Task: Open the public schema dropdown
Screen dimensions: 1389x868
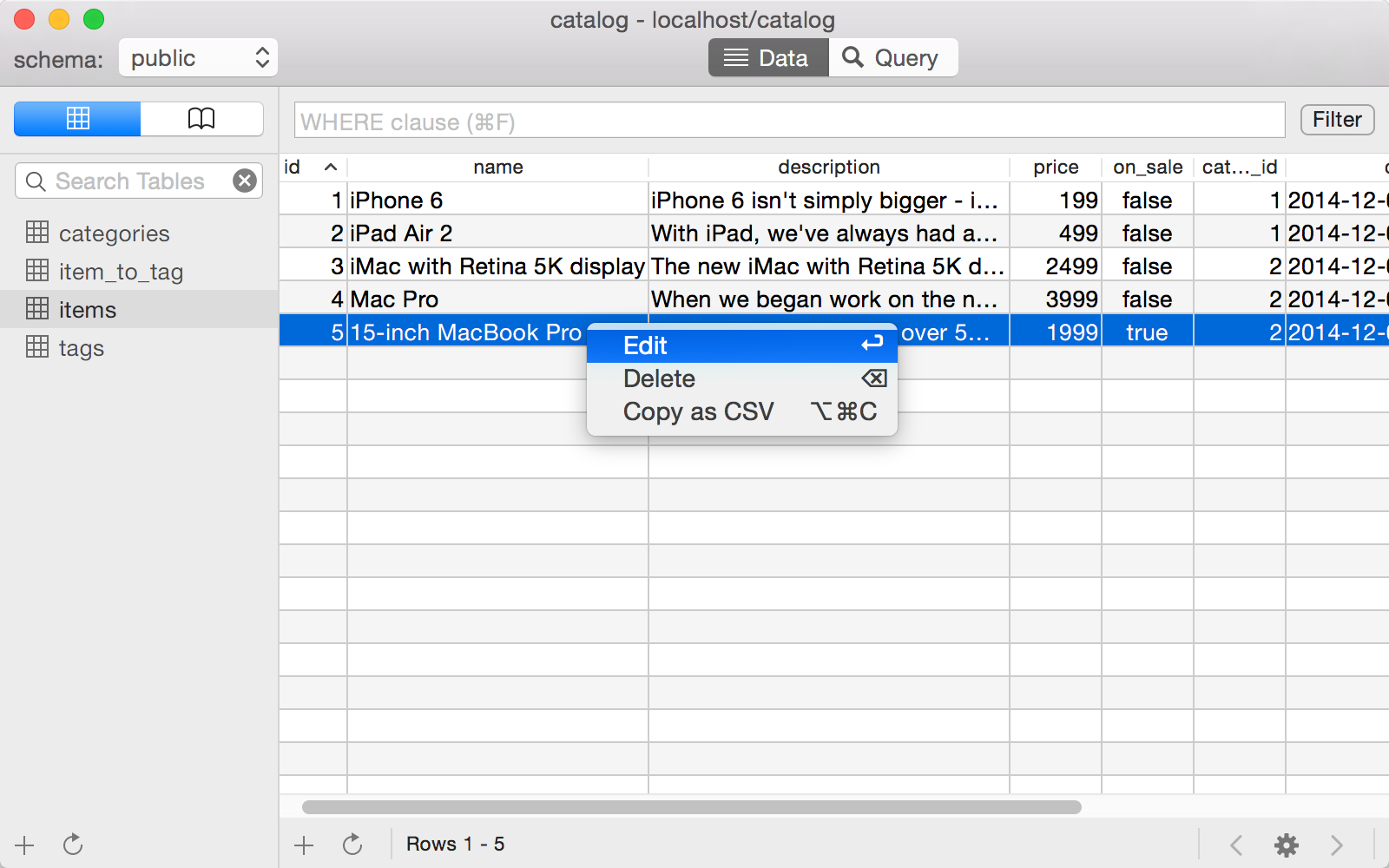Action: (x=198, y=57)
